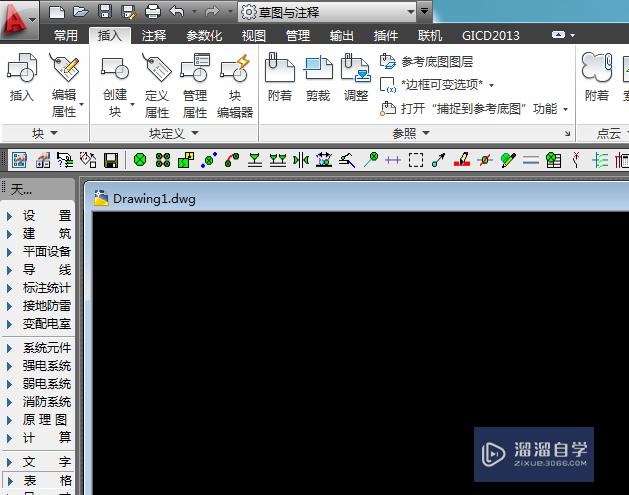The height and width of the screenshot is (495, 629).
Task: Switch to the 插件 ribbon tab
Action: pyautogui.click(x=386, y=35)
